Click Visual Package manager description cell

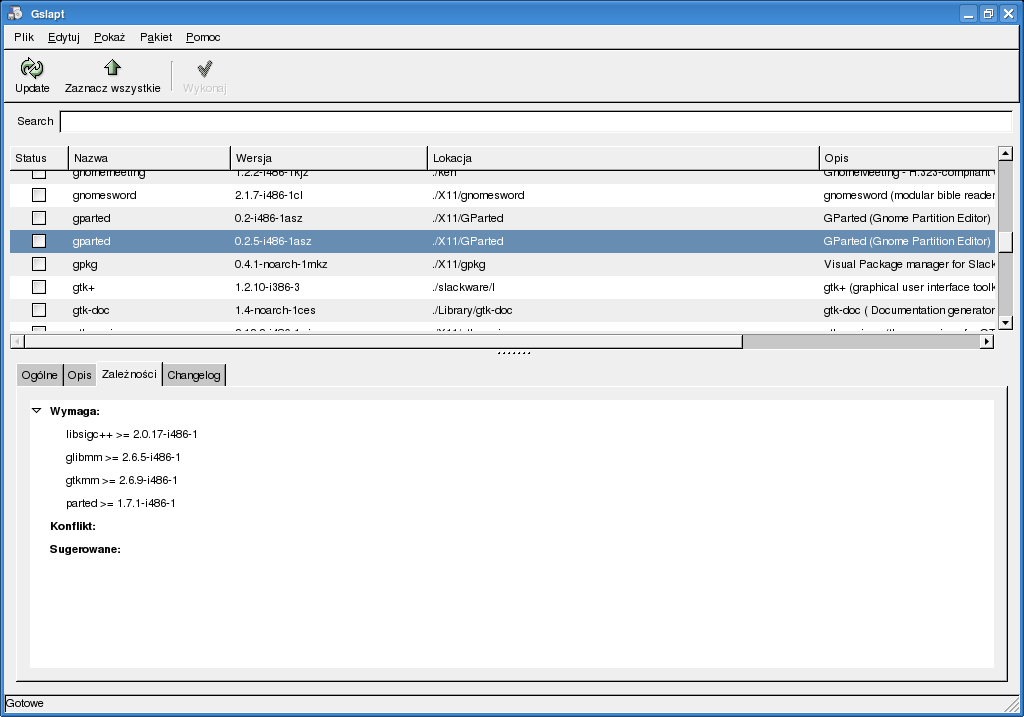coord(909,264)
